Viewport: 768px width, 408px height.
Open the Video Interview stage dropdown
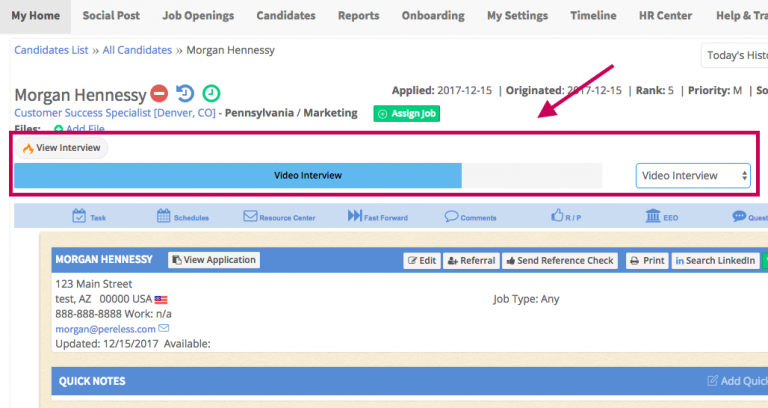point(693,175)
